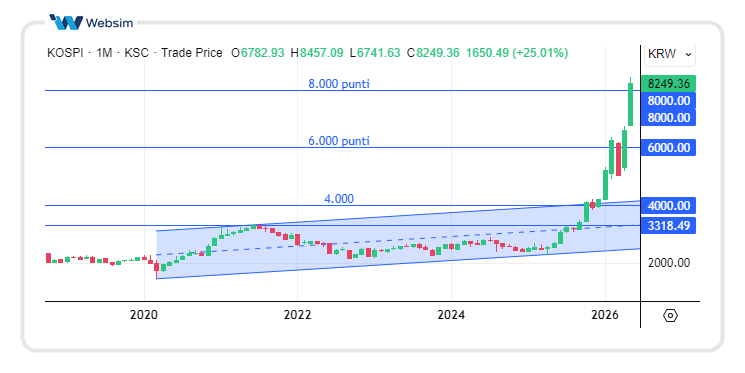Image resolution: width=745 pixels, height=373 pixels.
Task: Click the large red candle near 6000
Action: (x=618, y=159)
